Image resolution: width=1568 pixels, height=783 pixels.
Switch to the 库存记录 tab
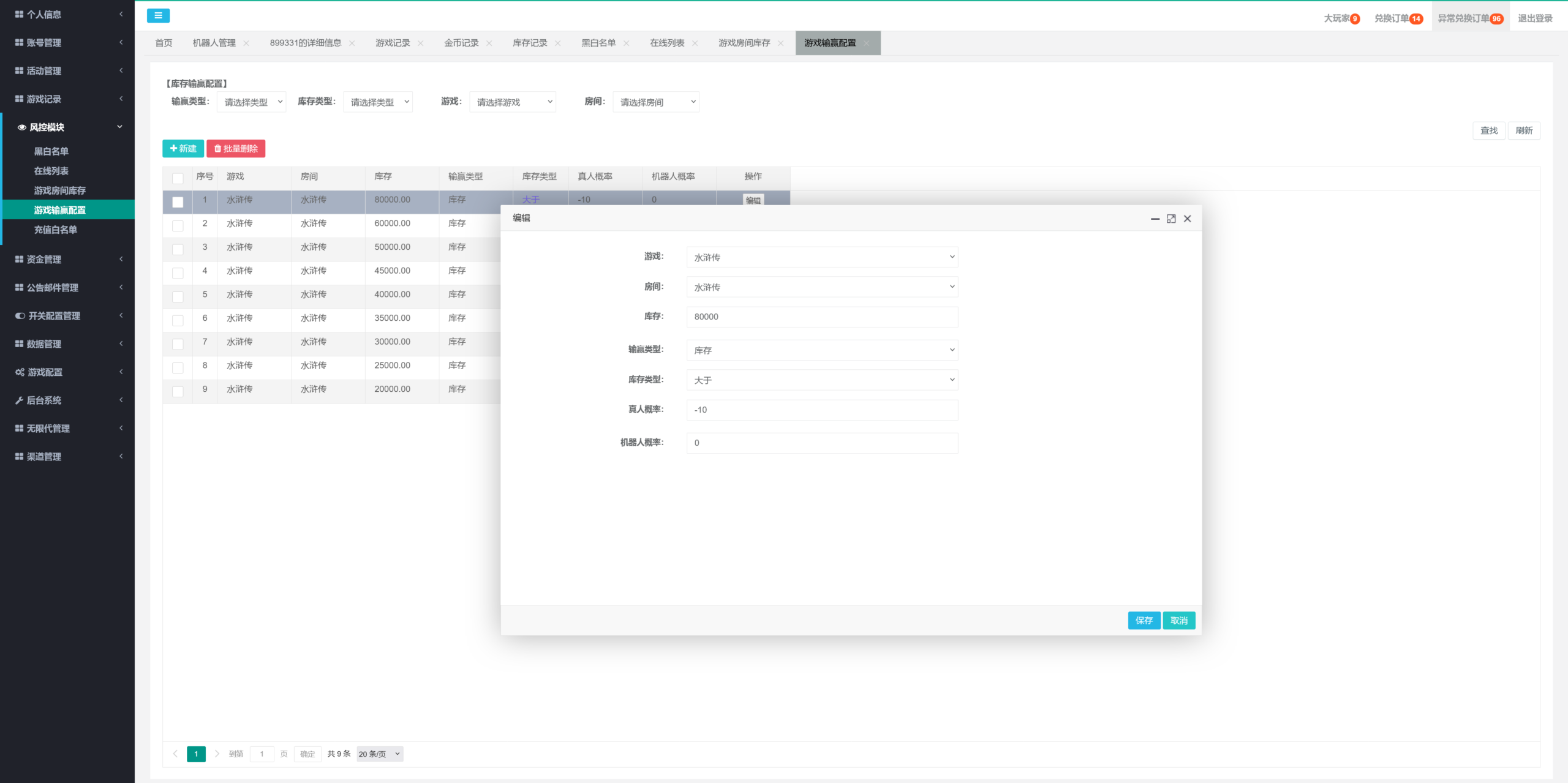point(529,43)
